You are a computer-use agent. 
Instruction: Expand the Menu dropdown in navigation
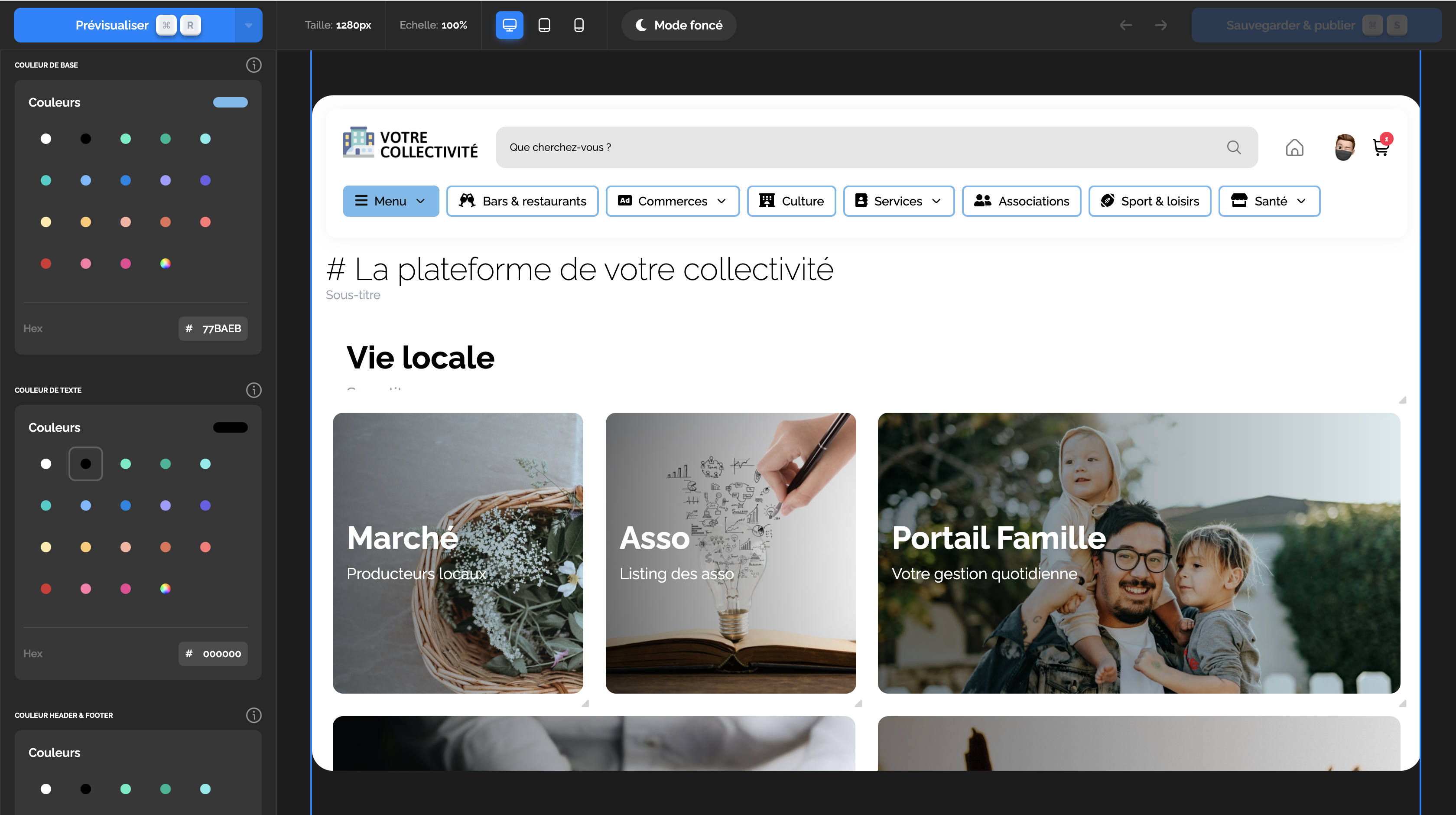(x=390, y=201)
